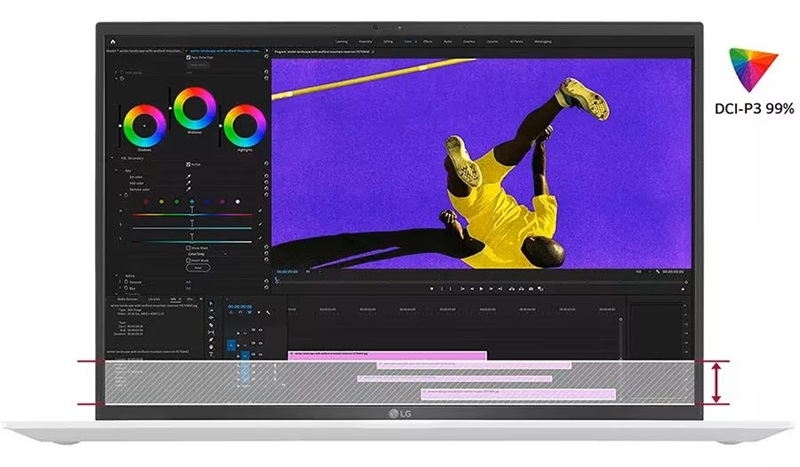The height and width of the screenshot is (467, 800).
Task: Collapse the Key section
Action: point(116,170)
